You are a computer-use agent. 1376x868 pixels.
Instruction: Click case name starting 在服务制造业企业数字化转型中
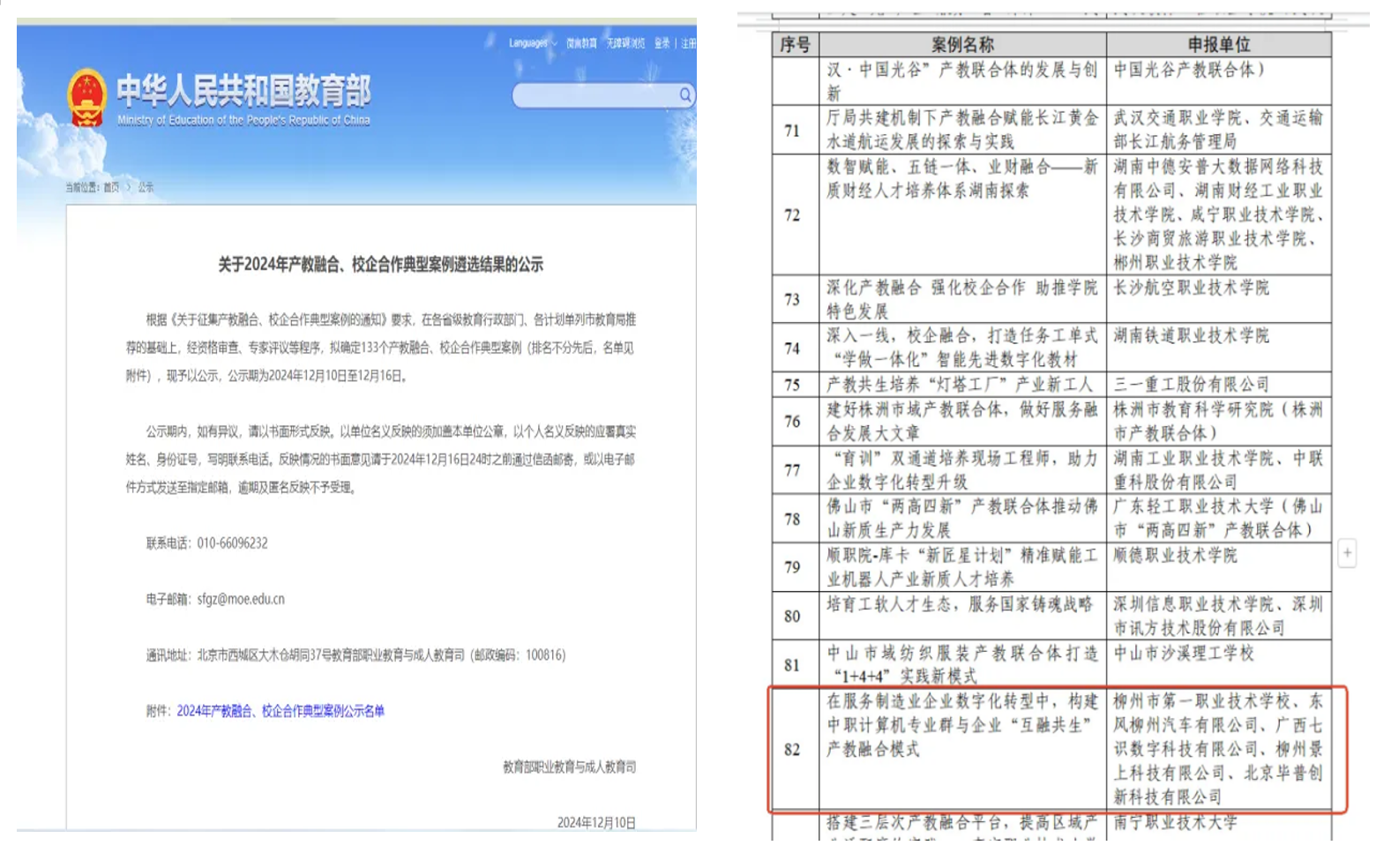click(x=962, y=750)
